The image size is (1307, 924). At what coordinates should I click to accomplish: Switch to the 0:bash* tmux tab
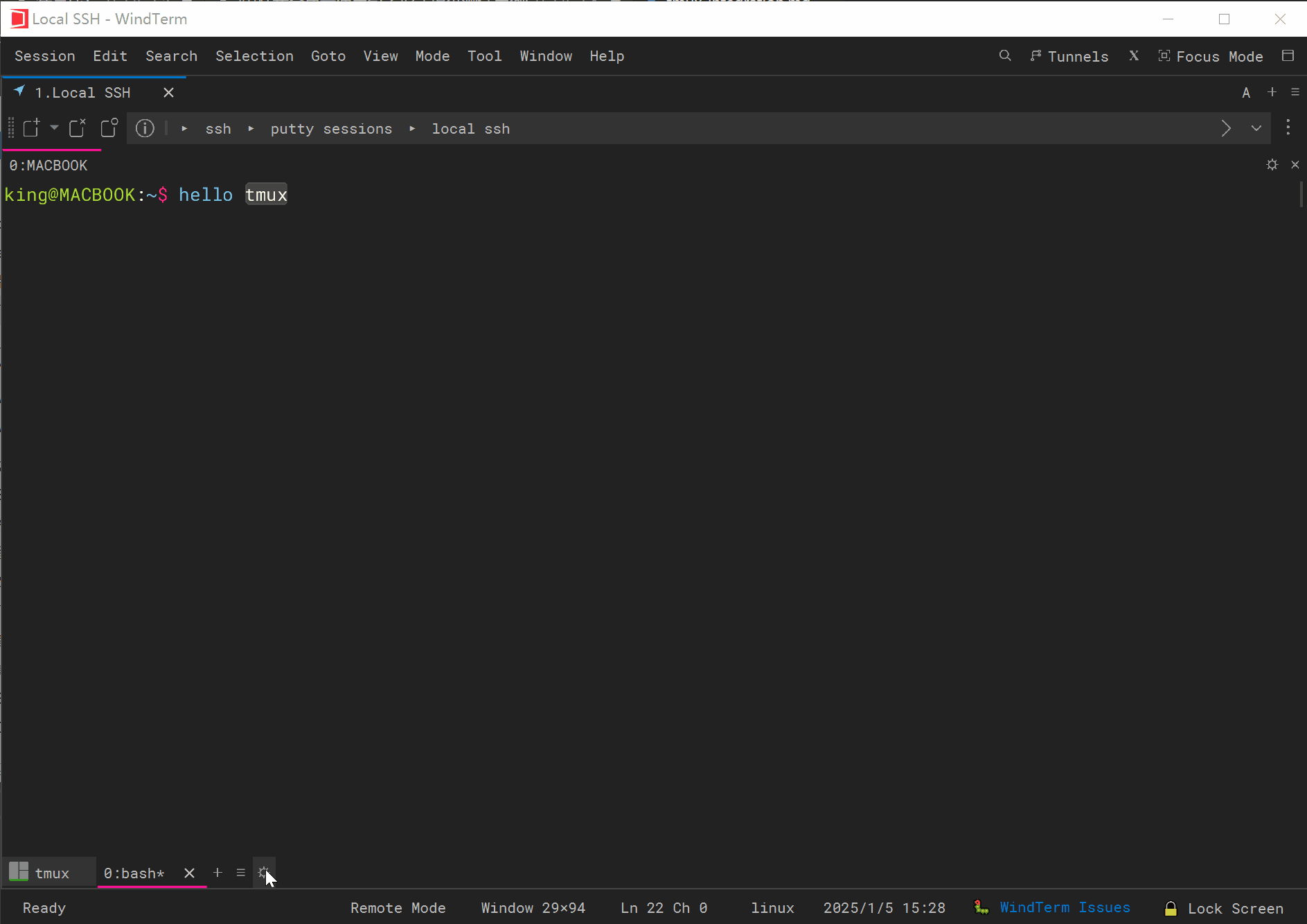pyautogui.click(x=134, y=873)
